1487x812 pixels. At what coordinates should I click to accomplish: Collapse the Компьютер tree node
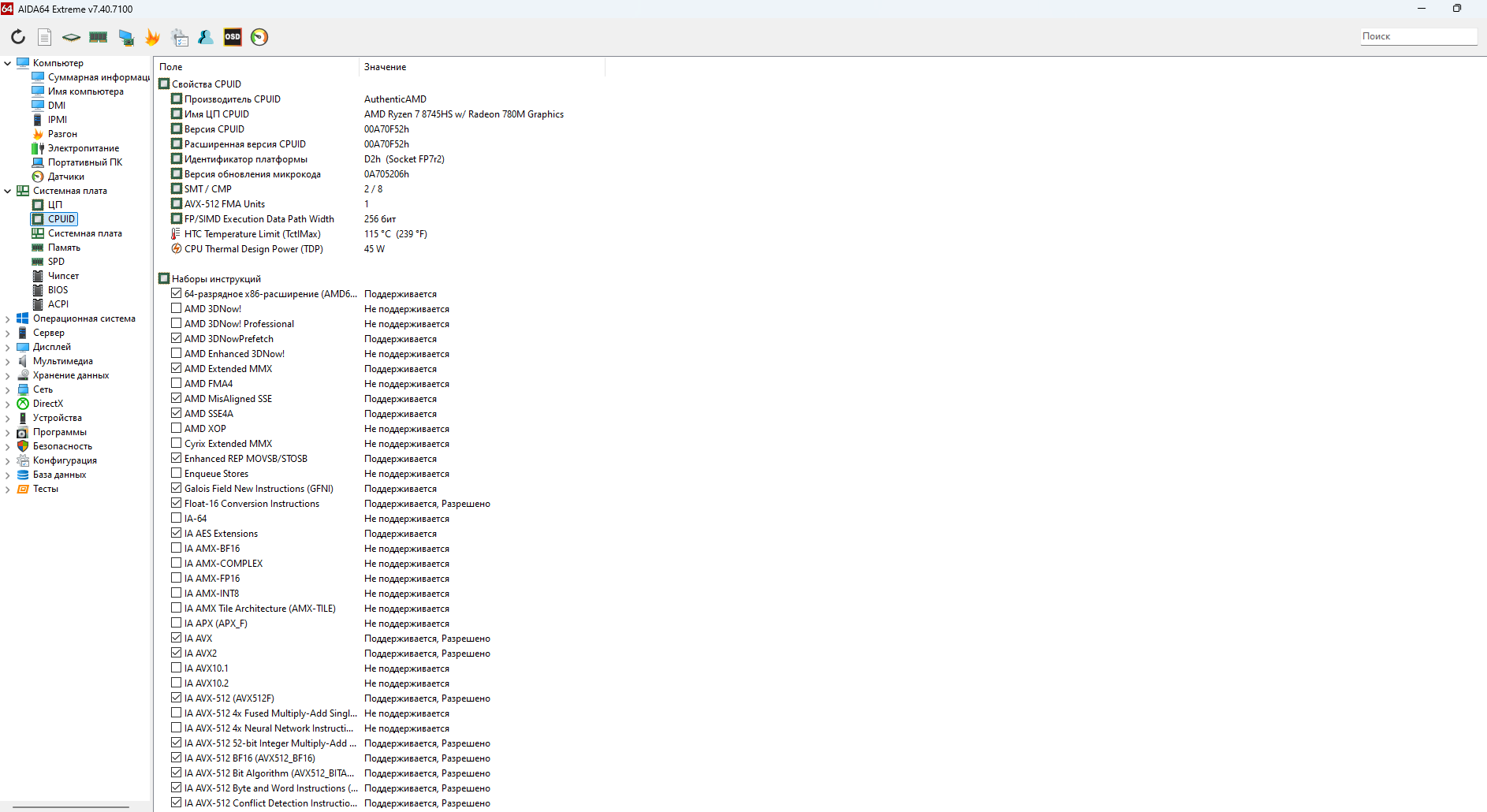[x=8, y=63]
